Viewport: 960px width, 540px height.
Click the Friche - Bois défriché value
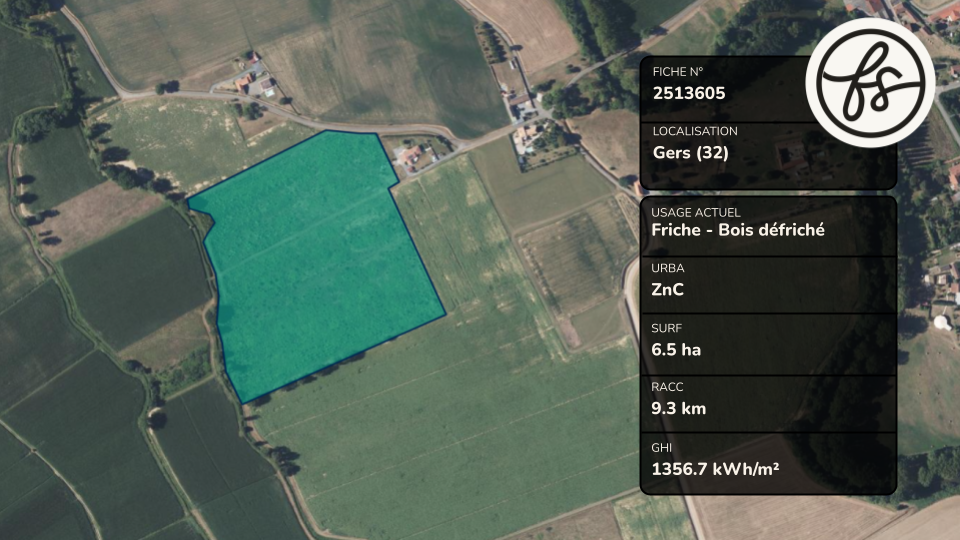738,230
